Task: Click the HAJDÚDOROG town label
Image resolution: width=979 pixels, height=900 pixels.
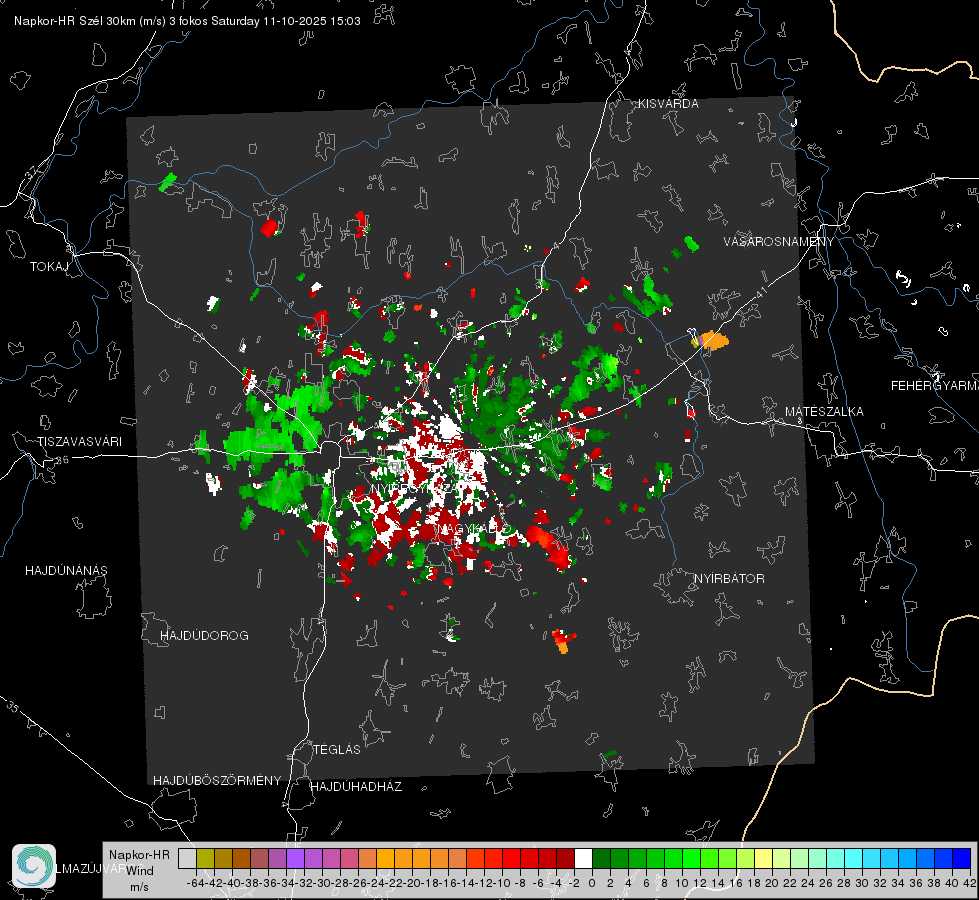Action: tap(204, 636)
